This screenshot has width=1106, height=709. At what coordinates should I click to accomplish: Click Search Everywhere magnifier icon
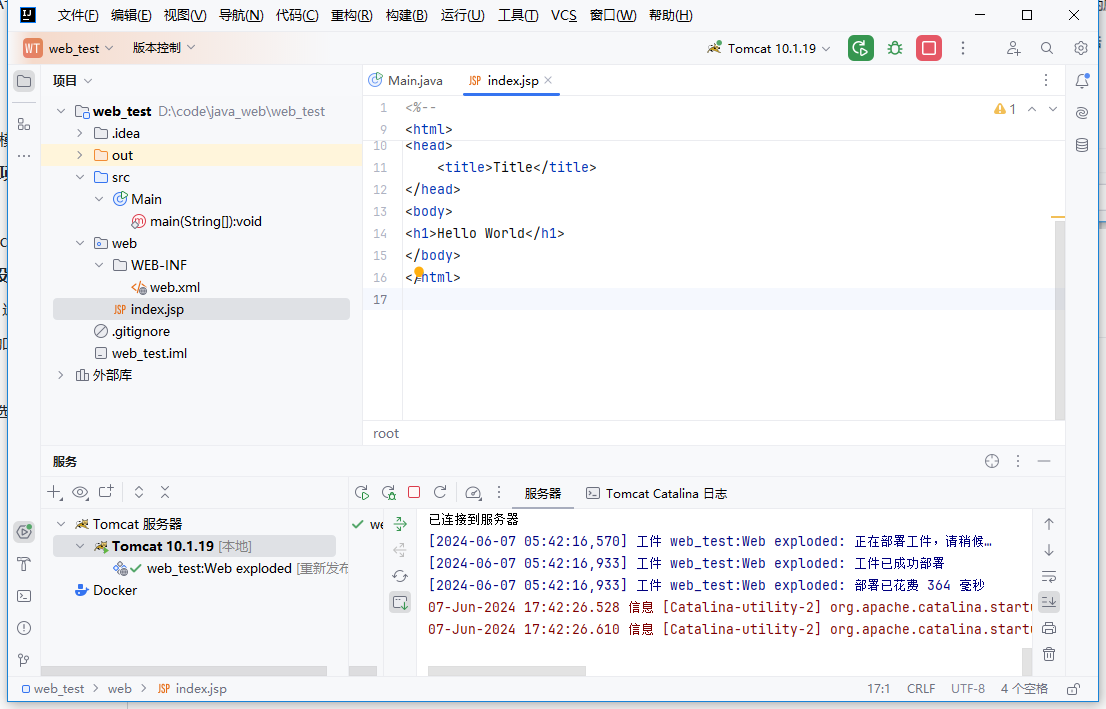point(1047,48)
